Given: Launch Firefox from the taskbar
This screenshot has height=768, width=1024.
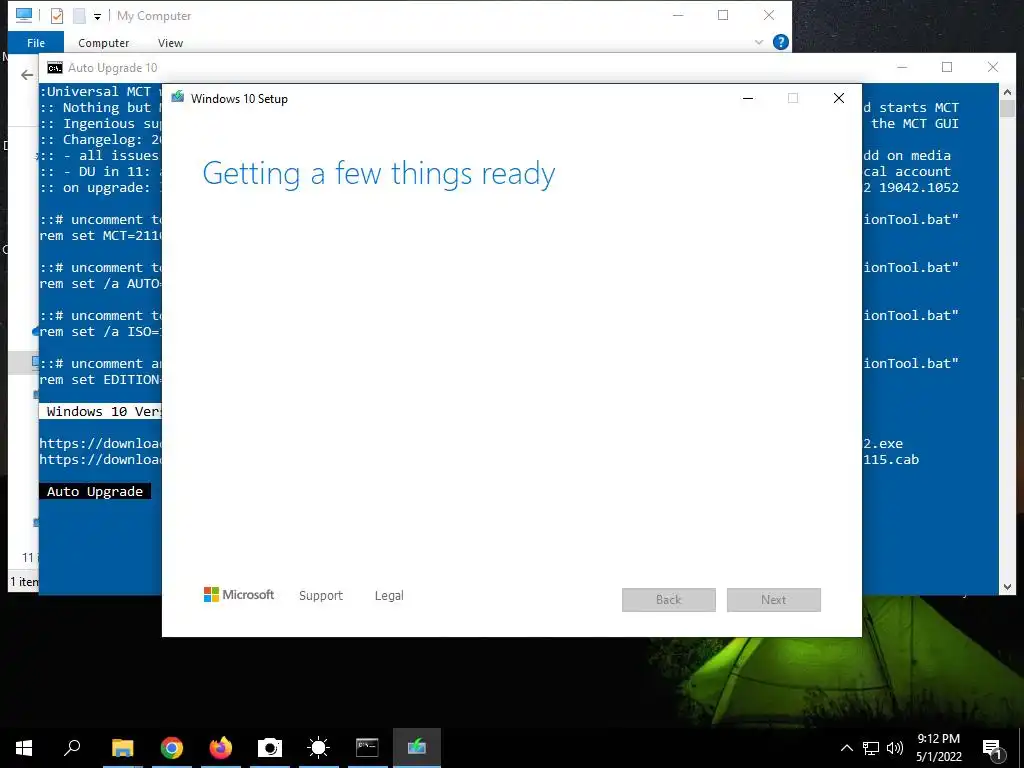Looking at the screenshot, I should 221,748.
